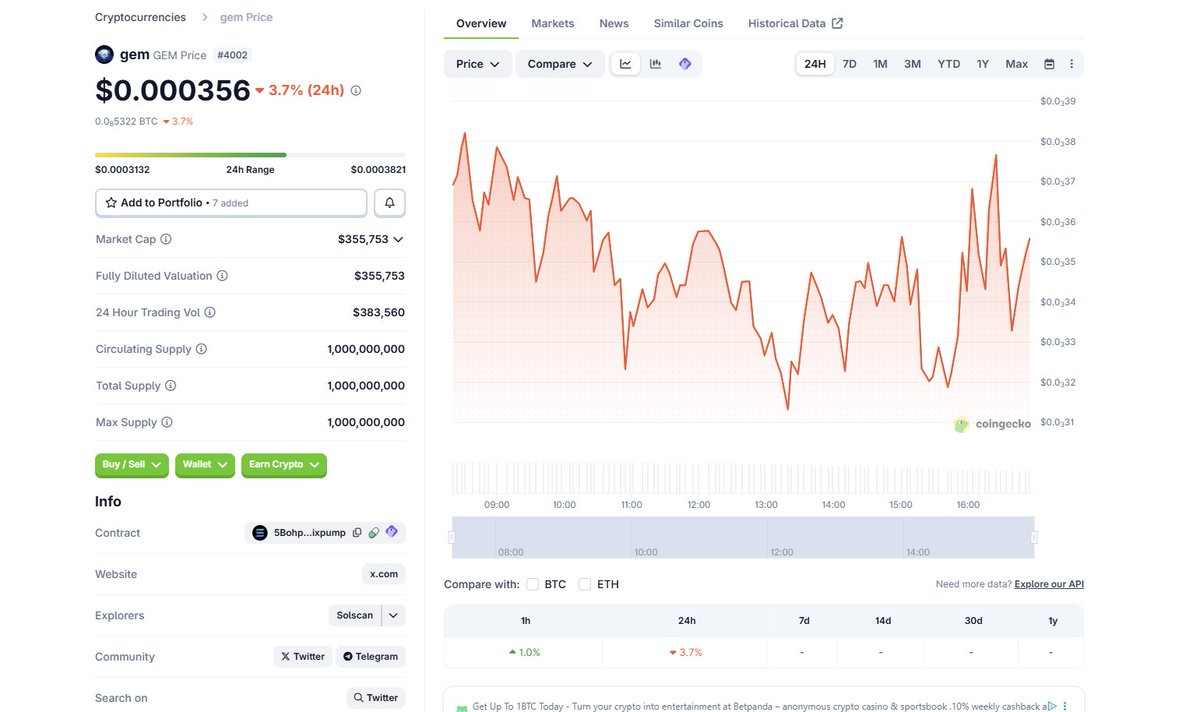This screenshot has width=1200, height=712.
Task: Click info icon beside Fully Diluted Valuation
Action: pos(222,276)
